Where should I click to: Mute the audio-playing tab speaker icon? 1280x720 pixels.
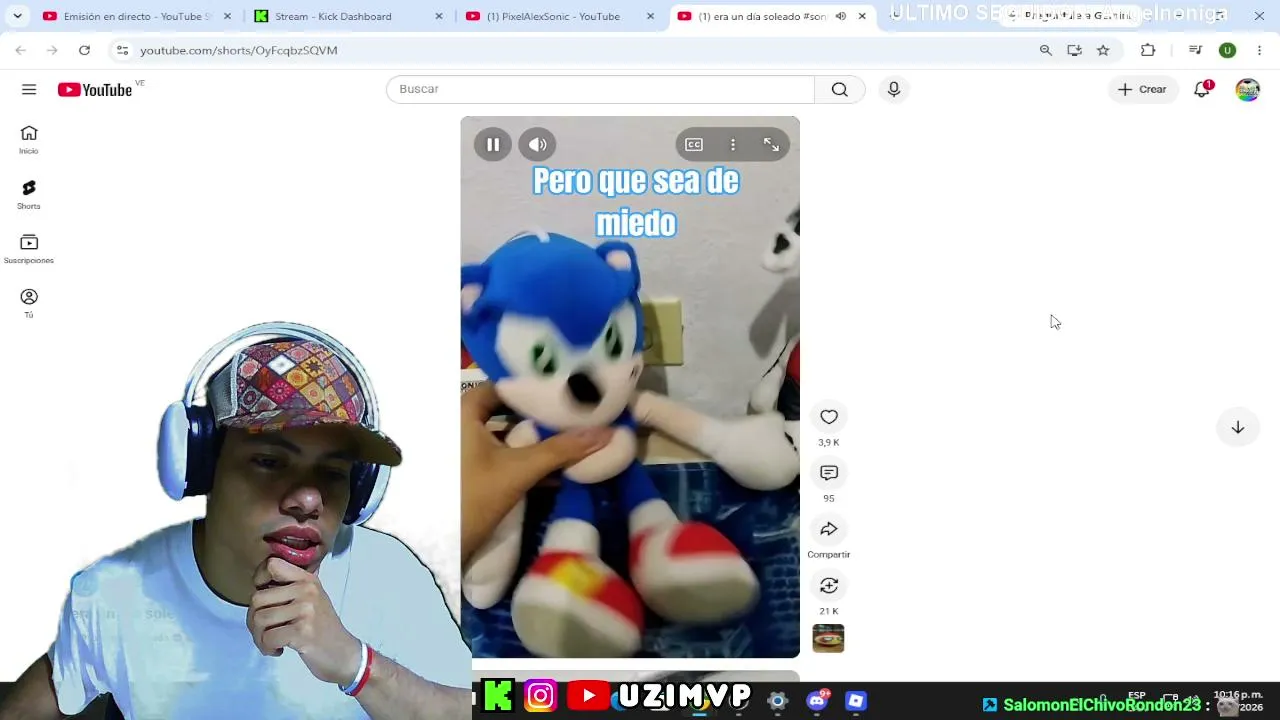pyautogui.click(x=840, y=16)
